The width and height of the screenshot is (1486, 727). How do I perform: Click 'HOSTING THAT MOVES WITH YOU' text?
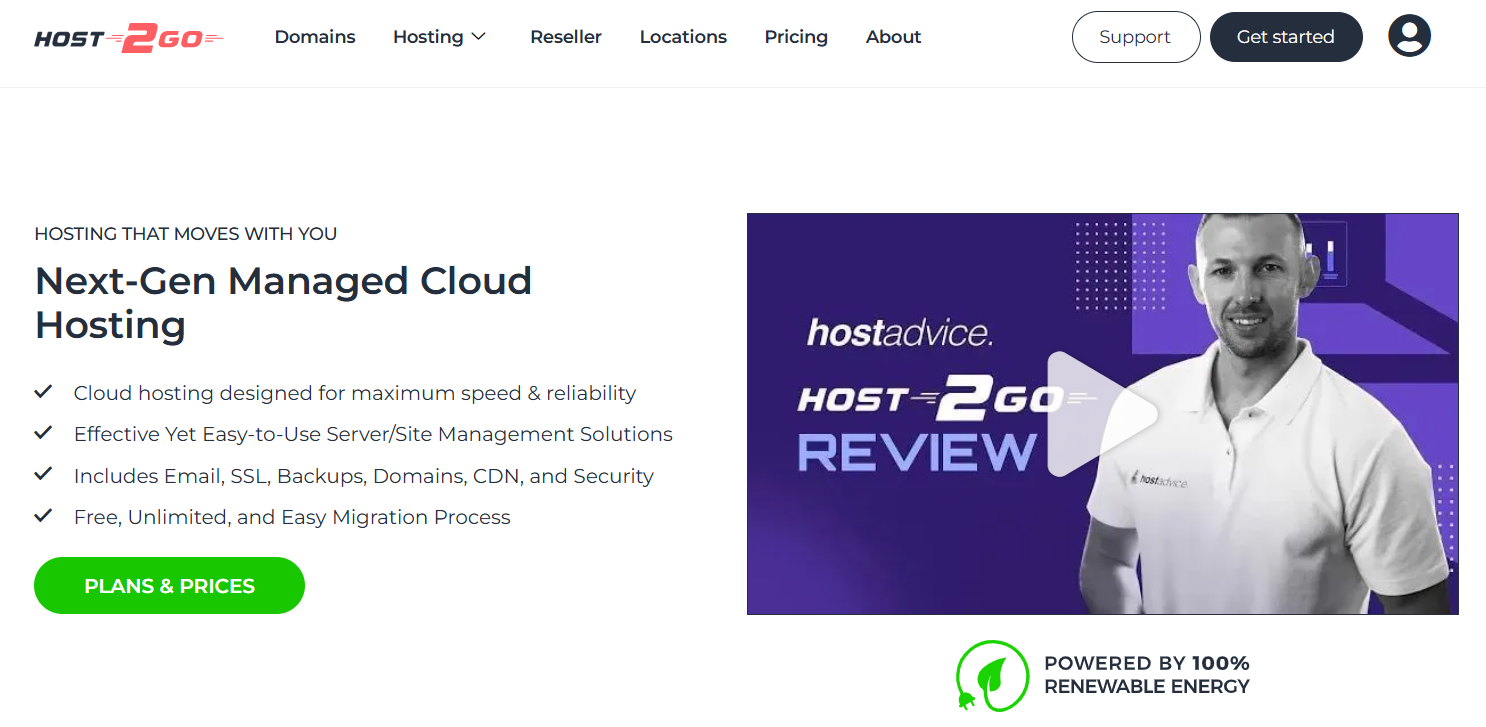point(186,234)
